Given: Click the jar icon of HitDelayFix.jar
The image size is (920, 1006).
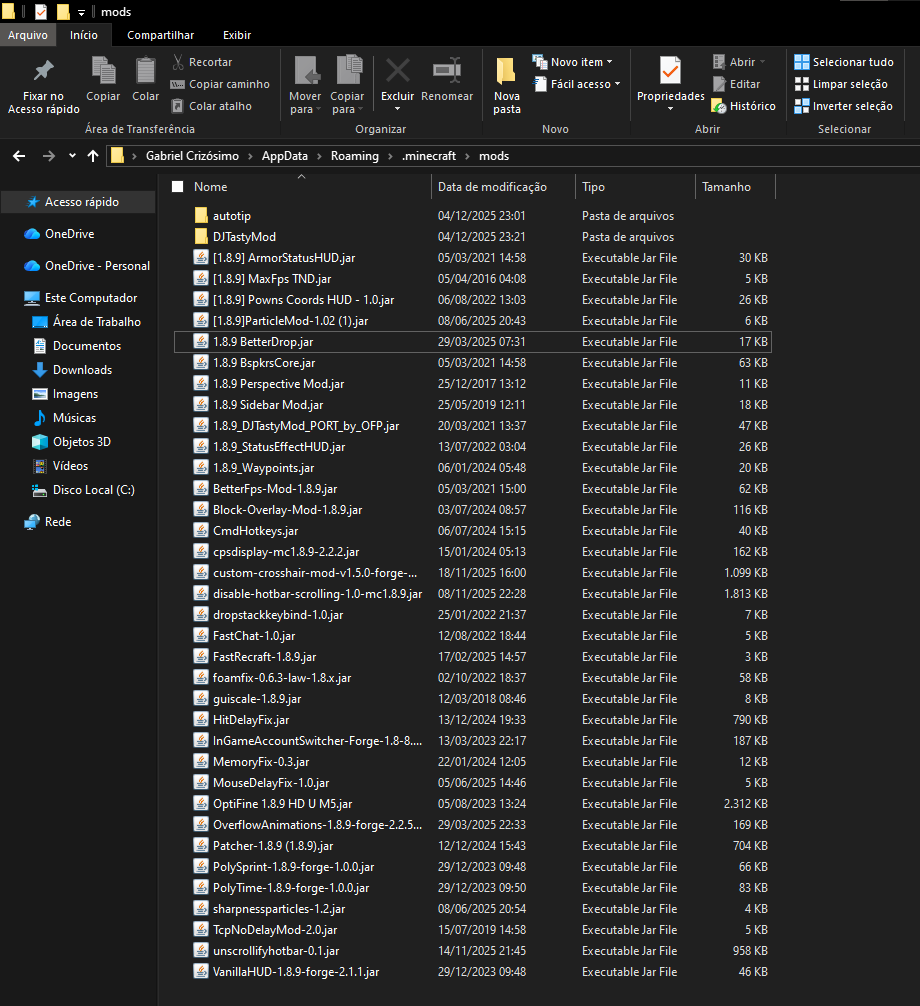Looking at the screenshot, I should (201, 719).
